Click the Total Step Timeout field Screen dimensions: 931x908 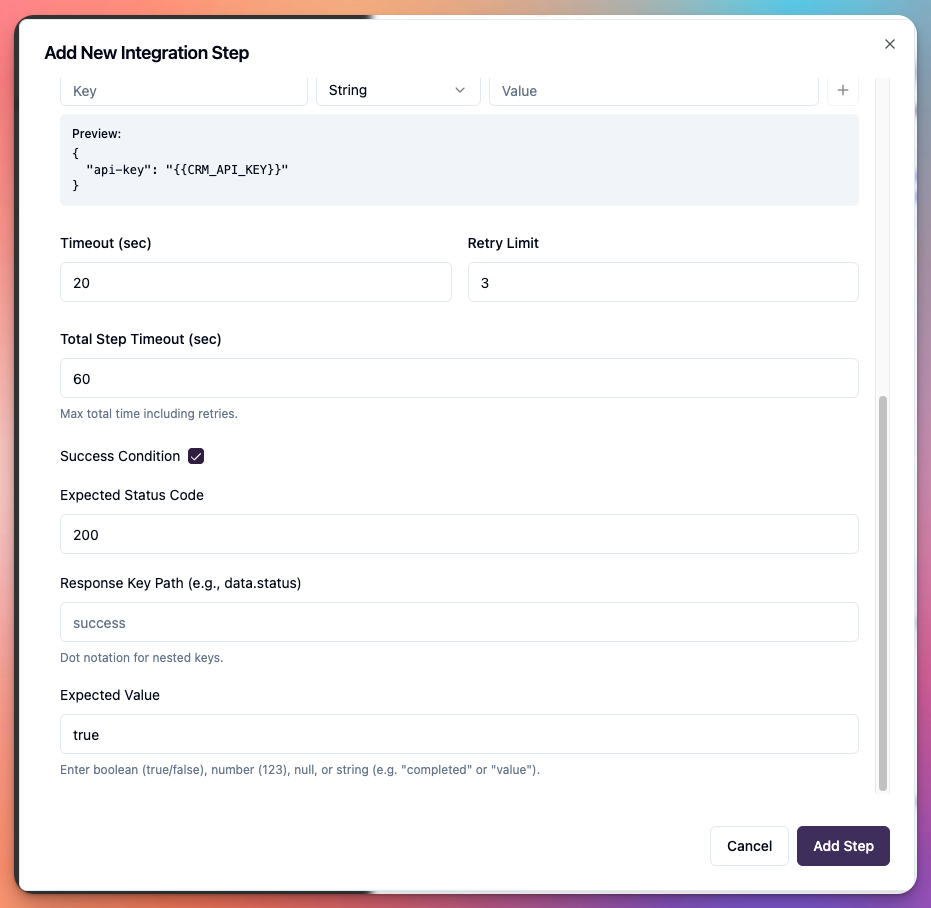pos(459,378)
